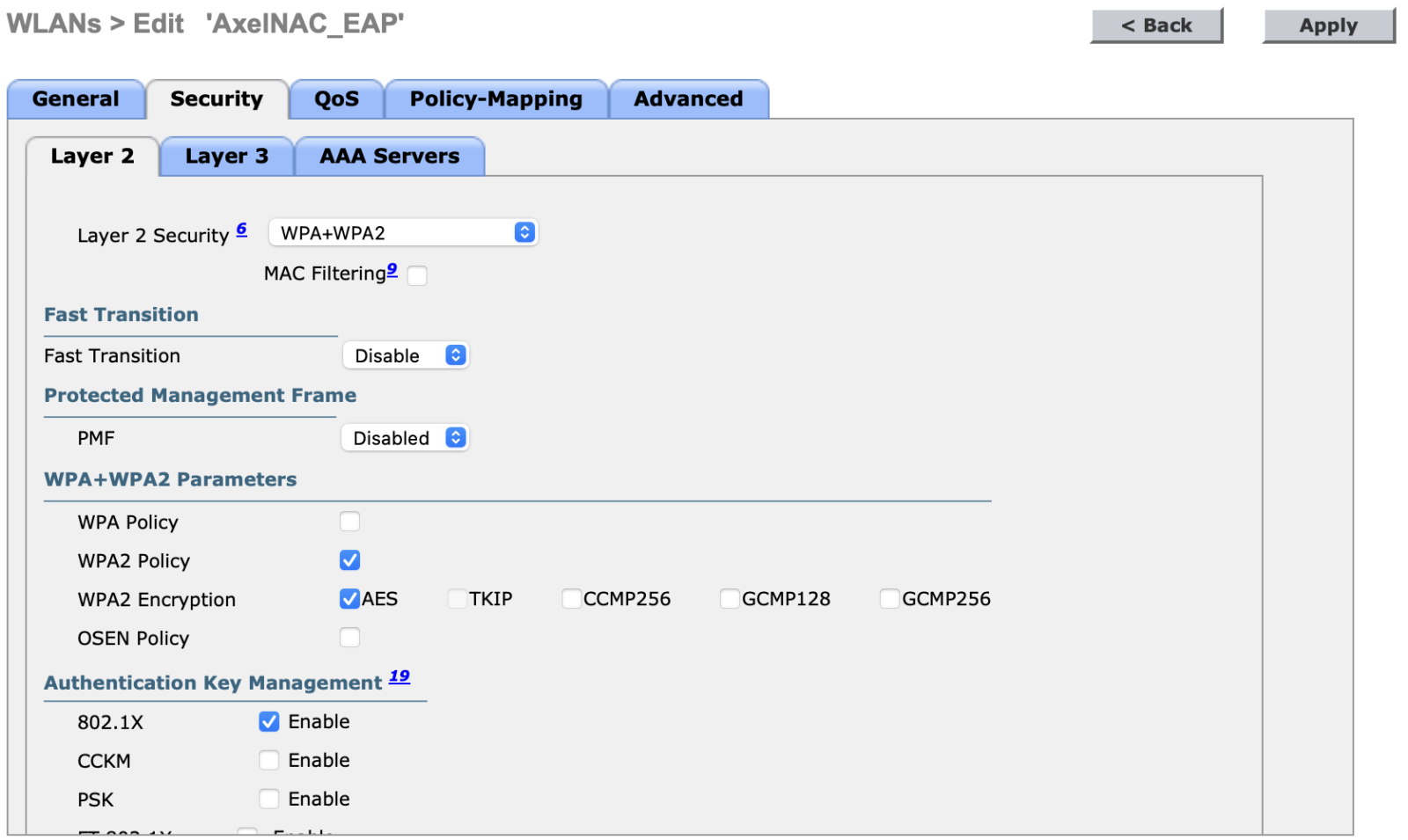This screenshot has width=1408, height=840.
Task: Expand the Fast Transition dropdown
Action: [406, 355]
